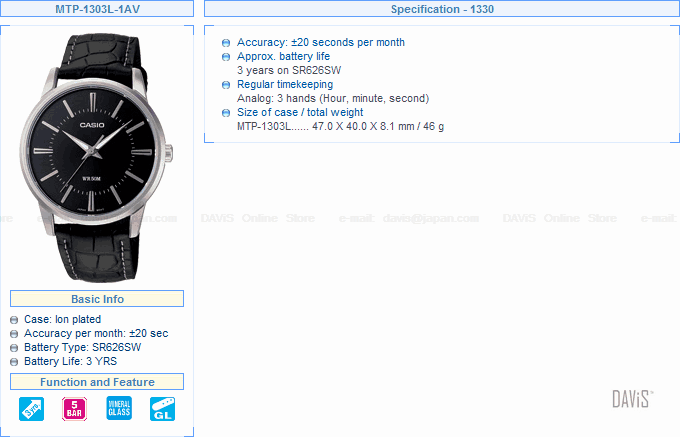Click the MTP-1303L-1AV model header
This screenshot has width=680, height=437.
(97, 9)
